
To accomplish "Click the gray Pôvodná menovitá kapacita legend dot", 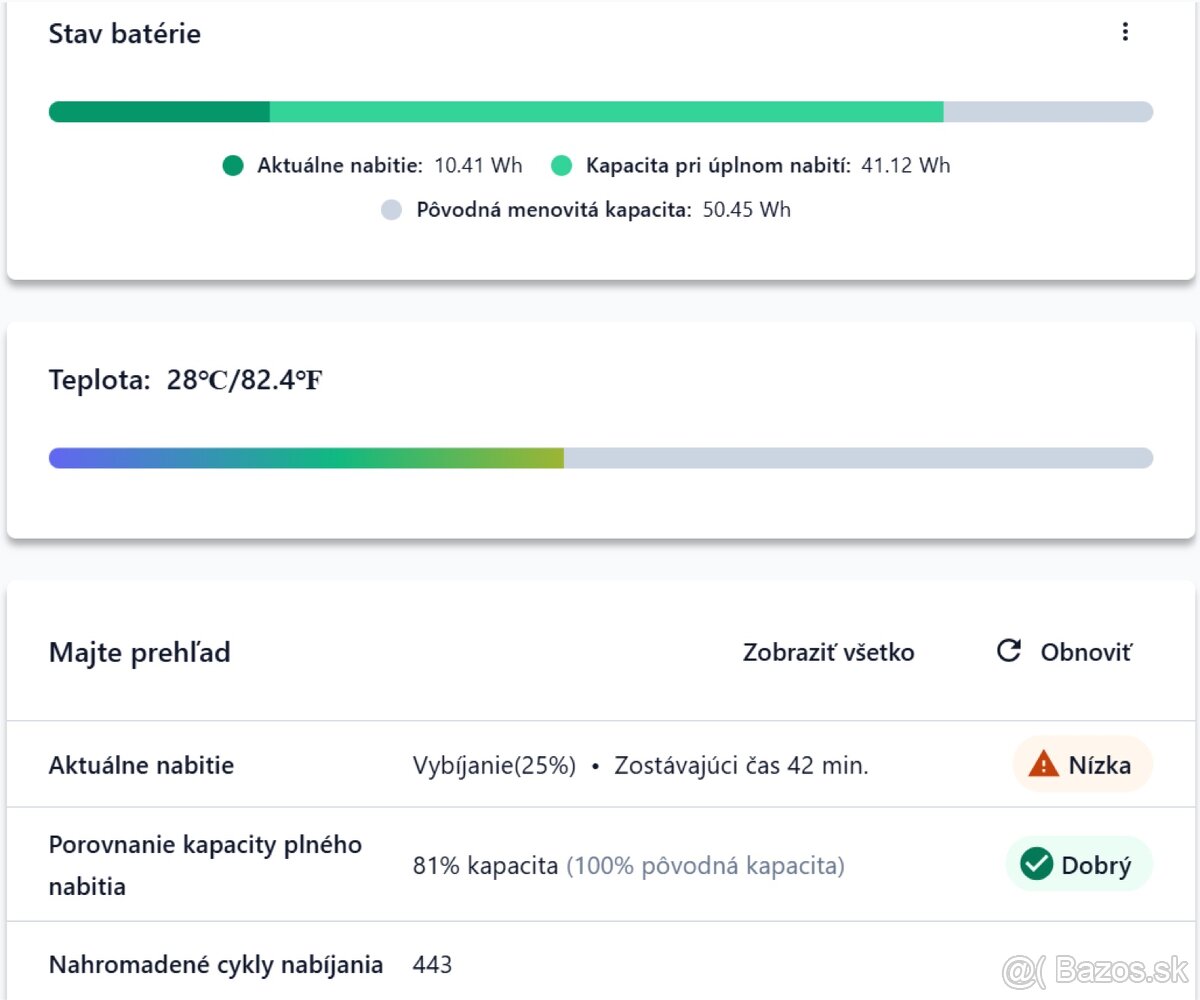I will (392, 210).
